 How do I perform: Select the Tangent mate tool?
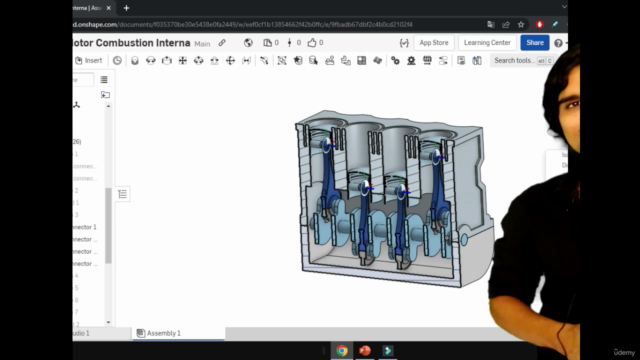coord(264,60)
